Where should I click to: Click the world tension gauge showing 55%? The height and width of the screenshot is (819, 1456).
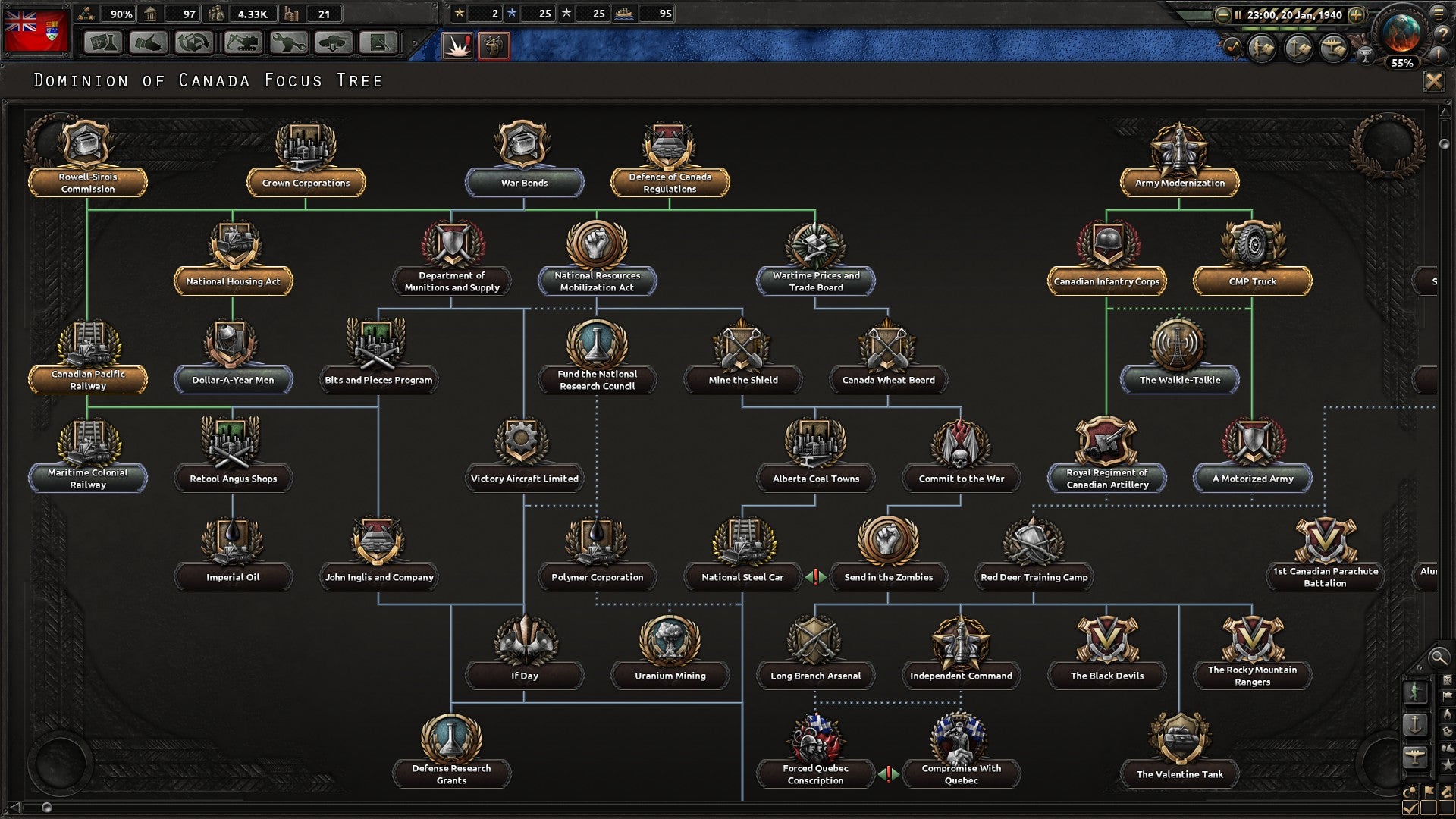tap(1404, 62)
